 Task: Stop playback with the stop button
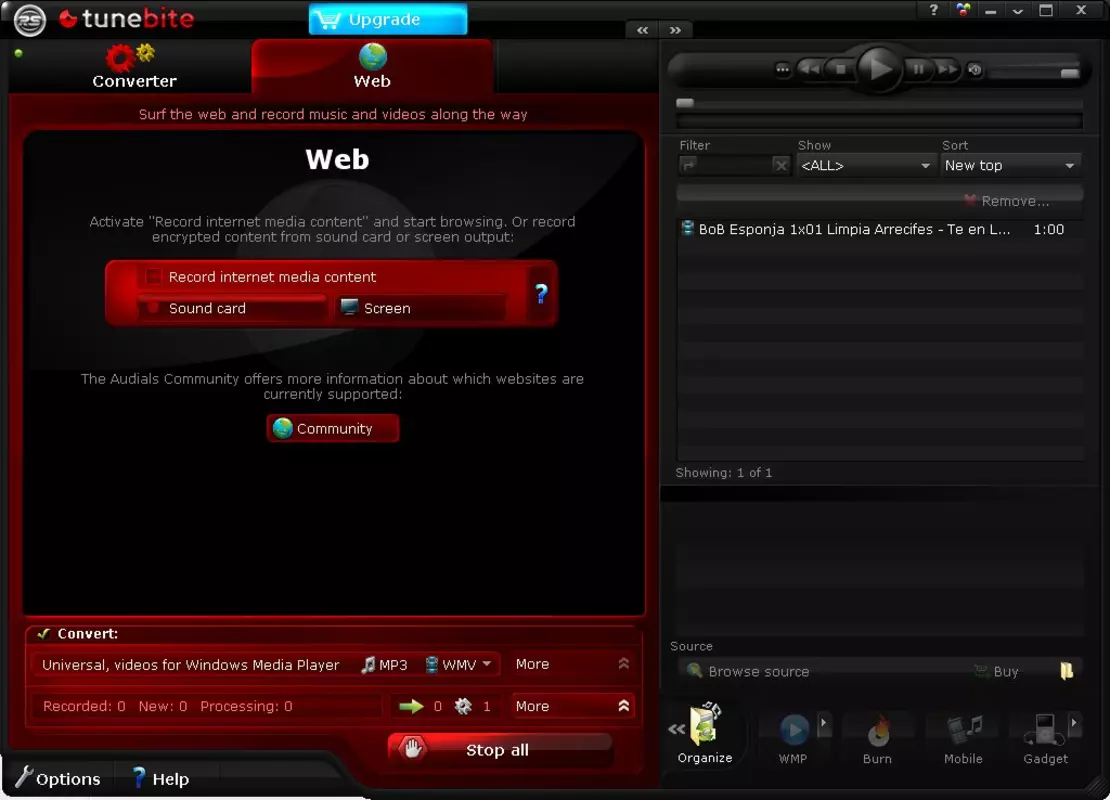point(840,69)
